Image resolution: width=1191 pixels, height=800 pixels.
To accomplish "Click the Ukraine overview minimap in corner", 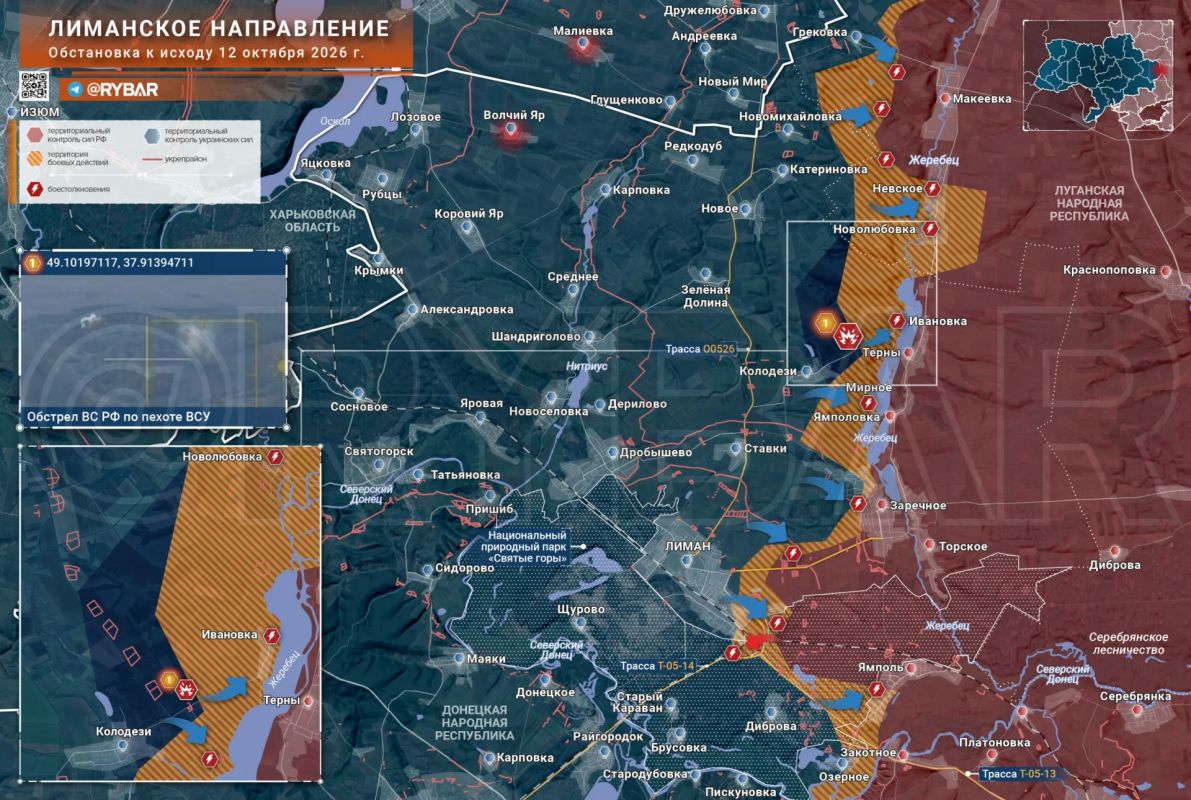I will [1098, 76].
